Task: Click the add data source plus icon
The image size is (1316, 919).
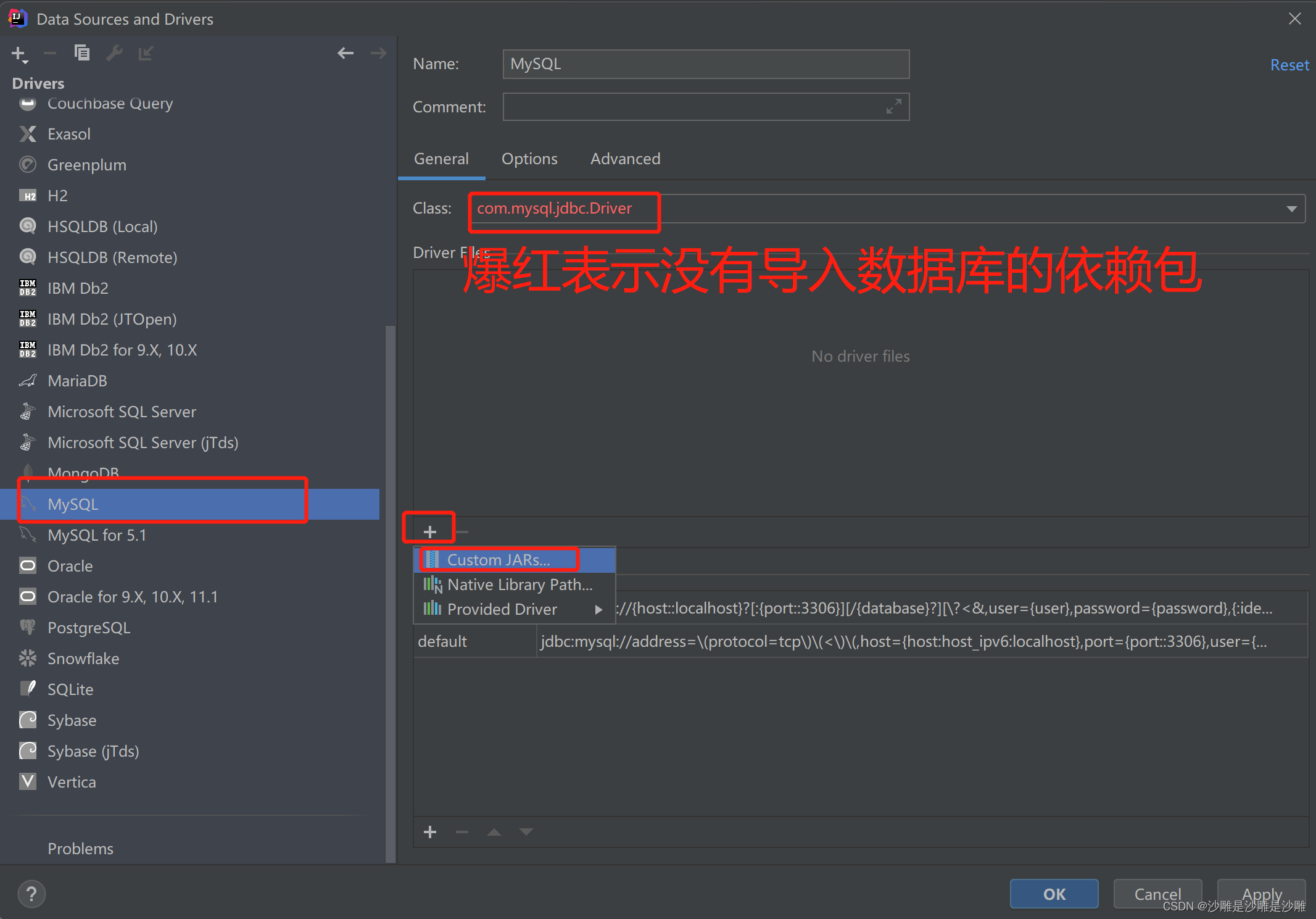Action: tap(19, 54)
